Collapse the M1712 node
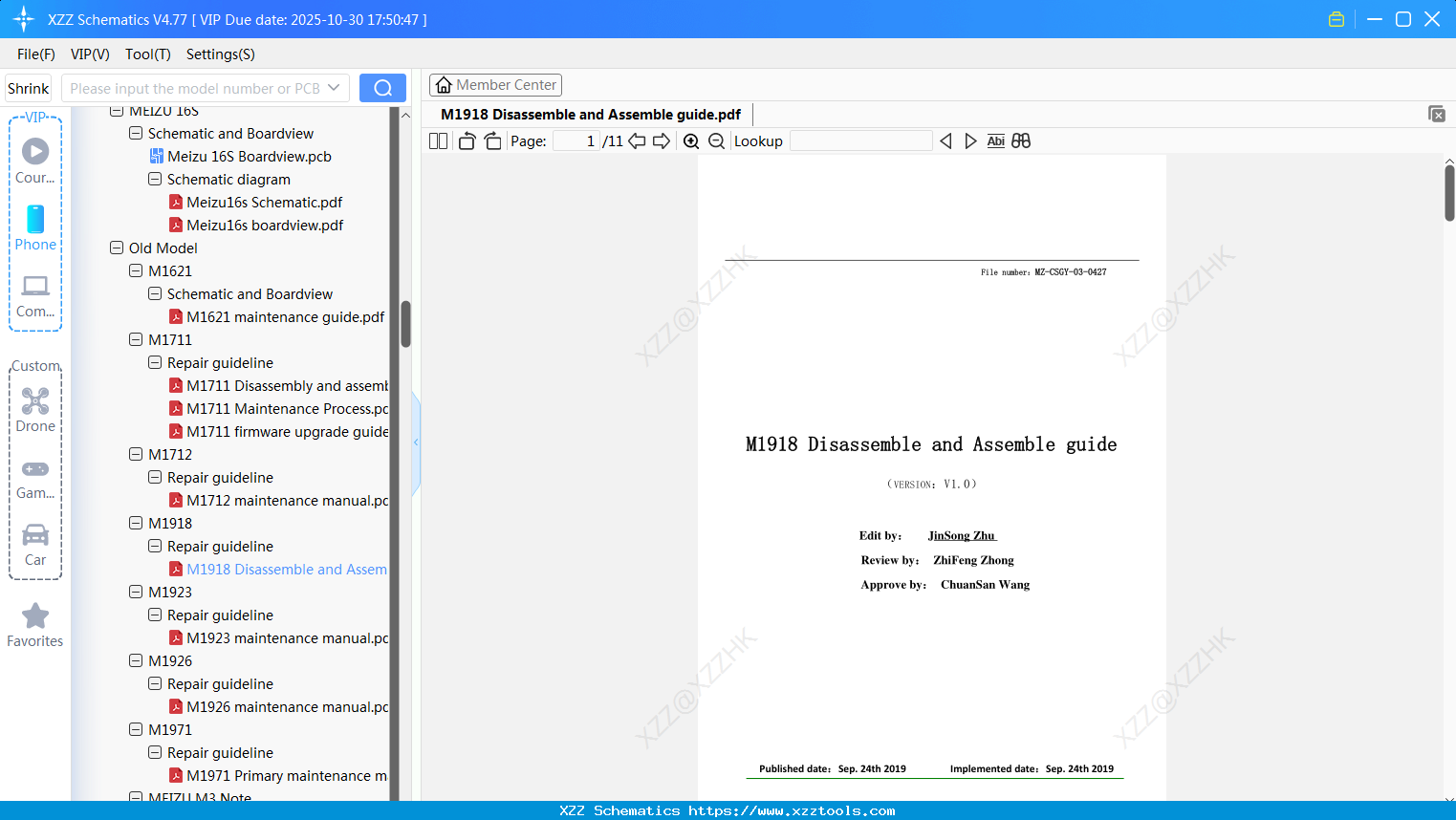 click(136, 454)
